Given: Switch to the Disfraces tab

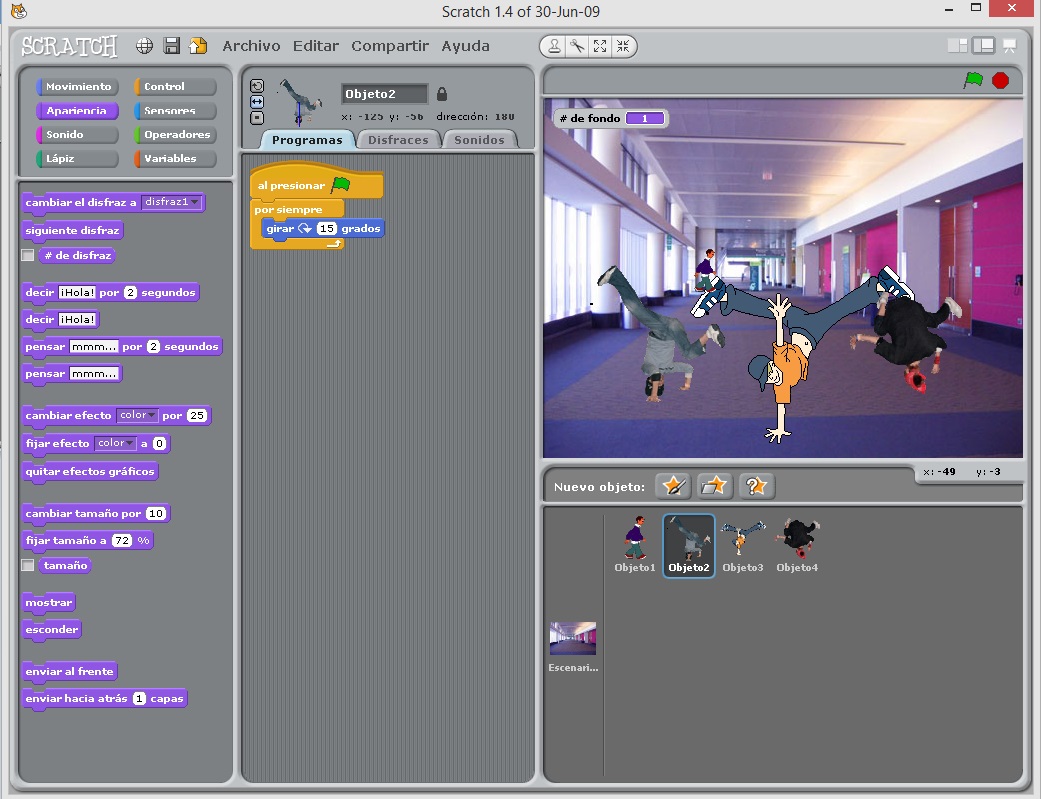Looking at the screenshot, I should [x=398, y=139].
